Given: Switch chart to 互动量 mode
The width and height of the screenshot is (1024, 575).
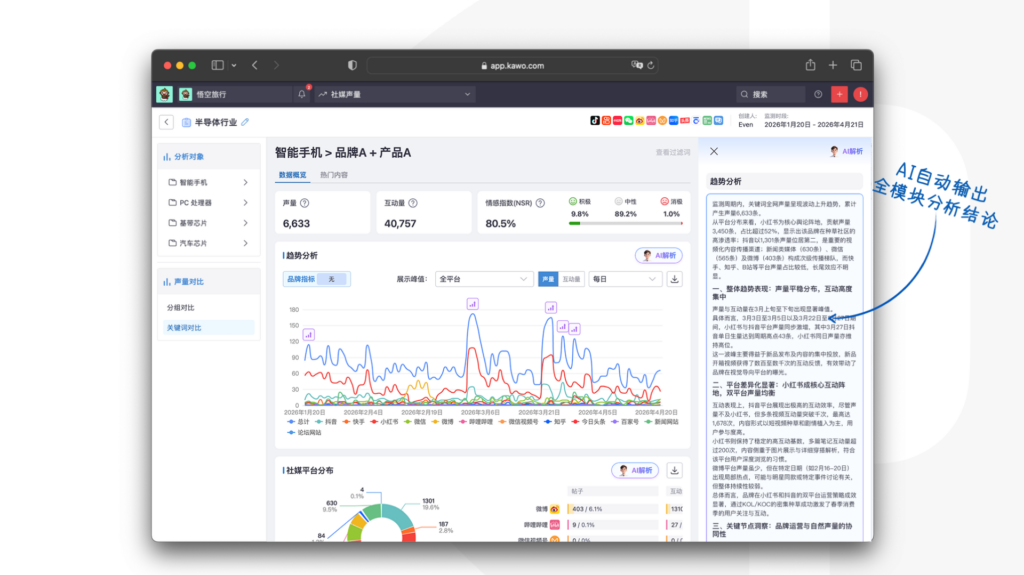Looking at the screenshot, I should pyautogui.click(x=571, y=279).
